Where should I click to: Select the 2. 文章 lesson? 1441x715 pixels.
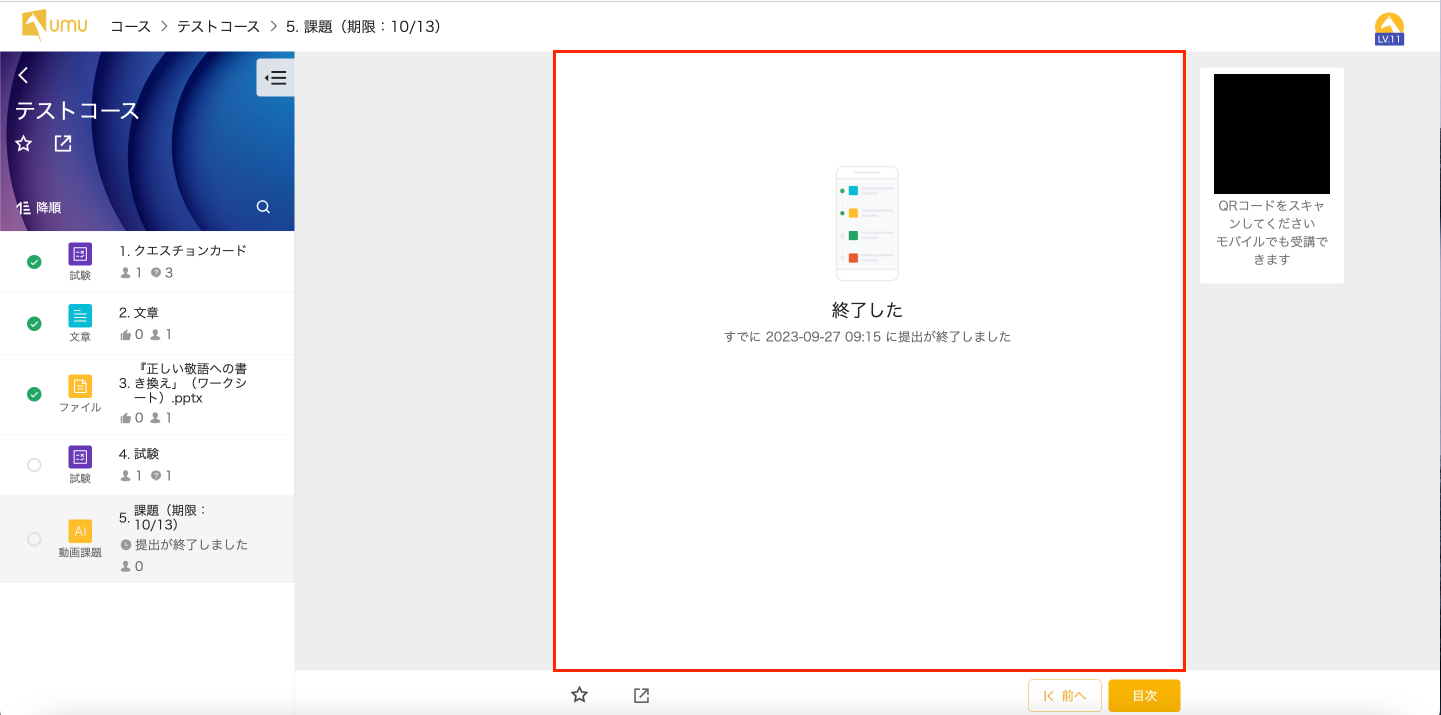point(146,313)
